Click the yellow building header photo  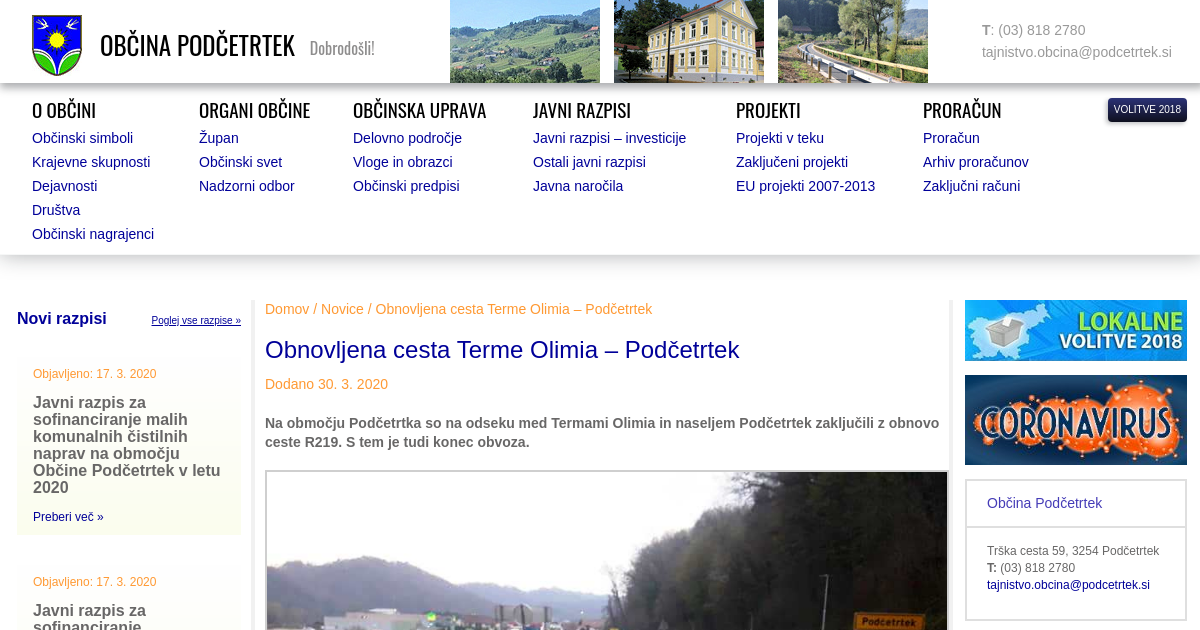click(x=688, y=41)
